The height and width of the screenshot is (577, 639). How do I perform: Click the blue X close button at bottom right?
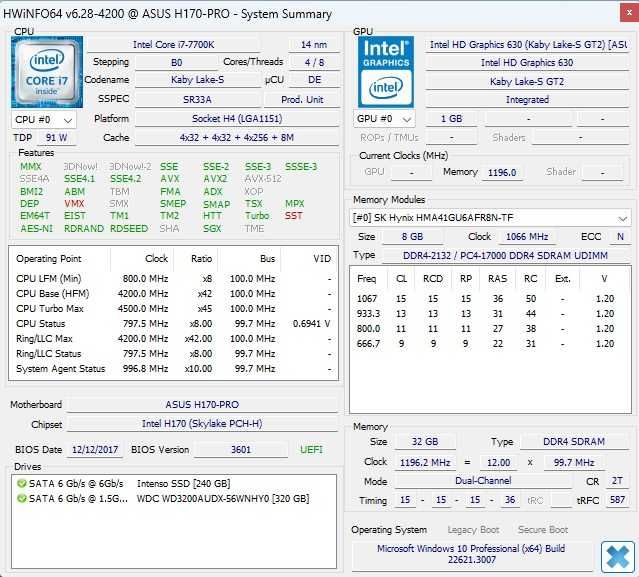[x=617, y=556]
